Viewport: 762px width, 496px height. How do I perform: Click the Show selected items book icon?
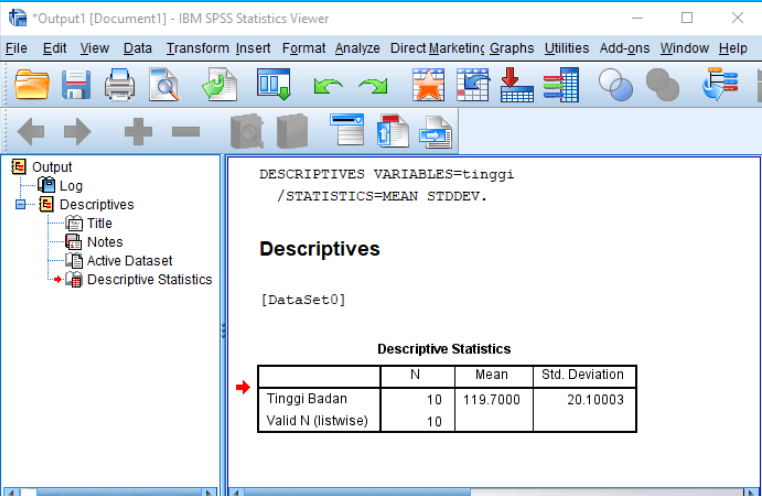tap(247, 131)
